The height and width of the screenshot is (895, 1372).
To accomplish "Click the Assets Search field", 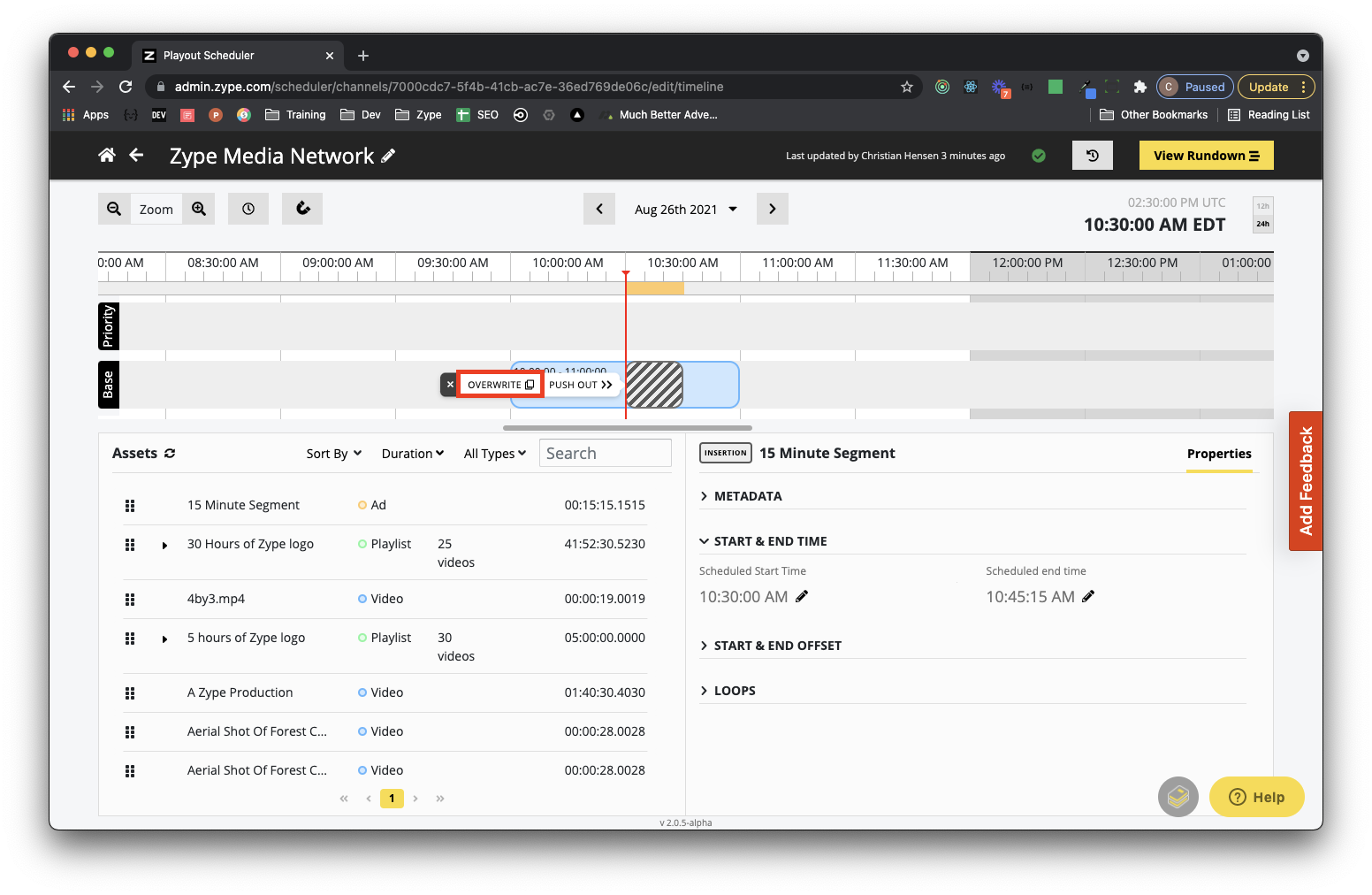I will point(606,453).
